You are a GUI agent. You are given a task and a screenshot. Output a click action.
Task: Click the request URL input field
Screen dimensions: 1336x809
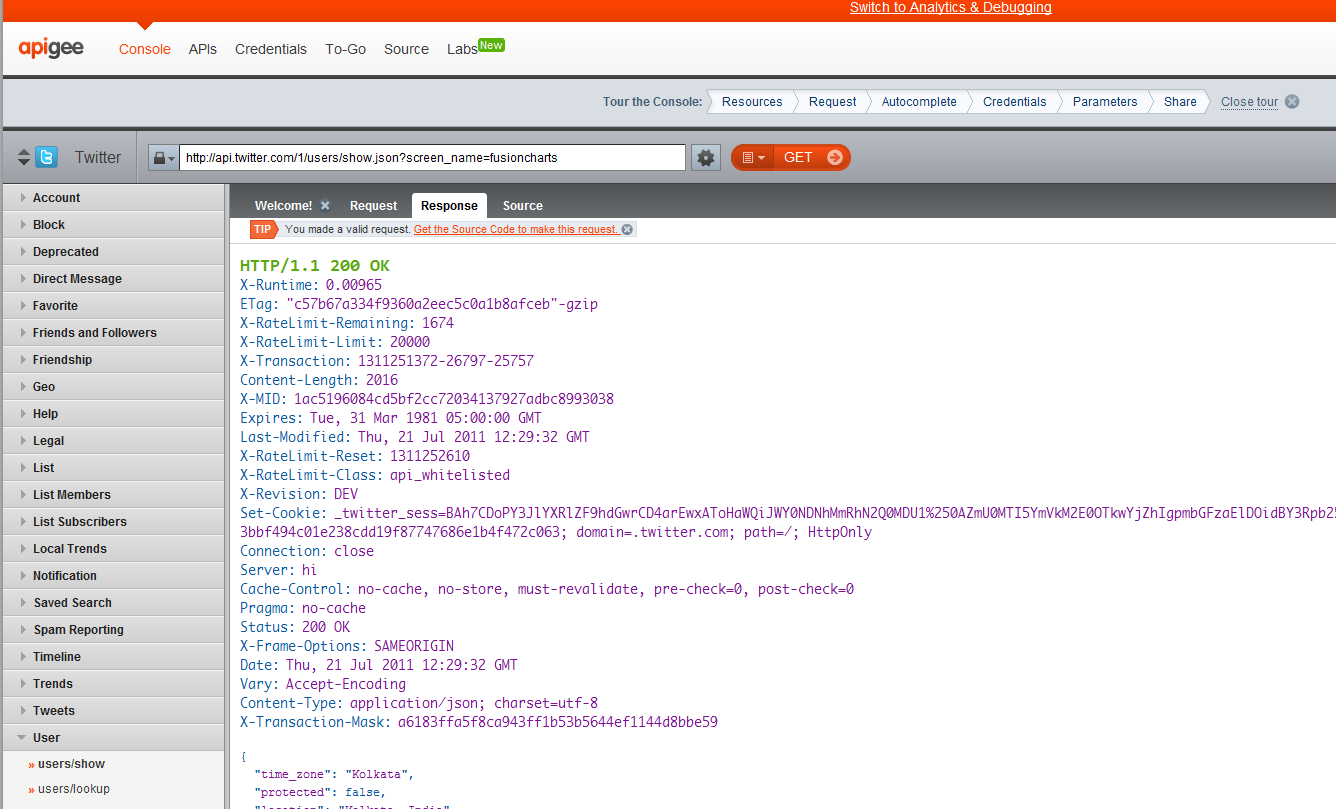pos(432,158)
